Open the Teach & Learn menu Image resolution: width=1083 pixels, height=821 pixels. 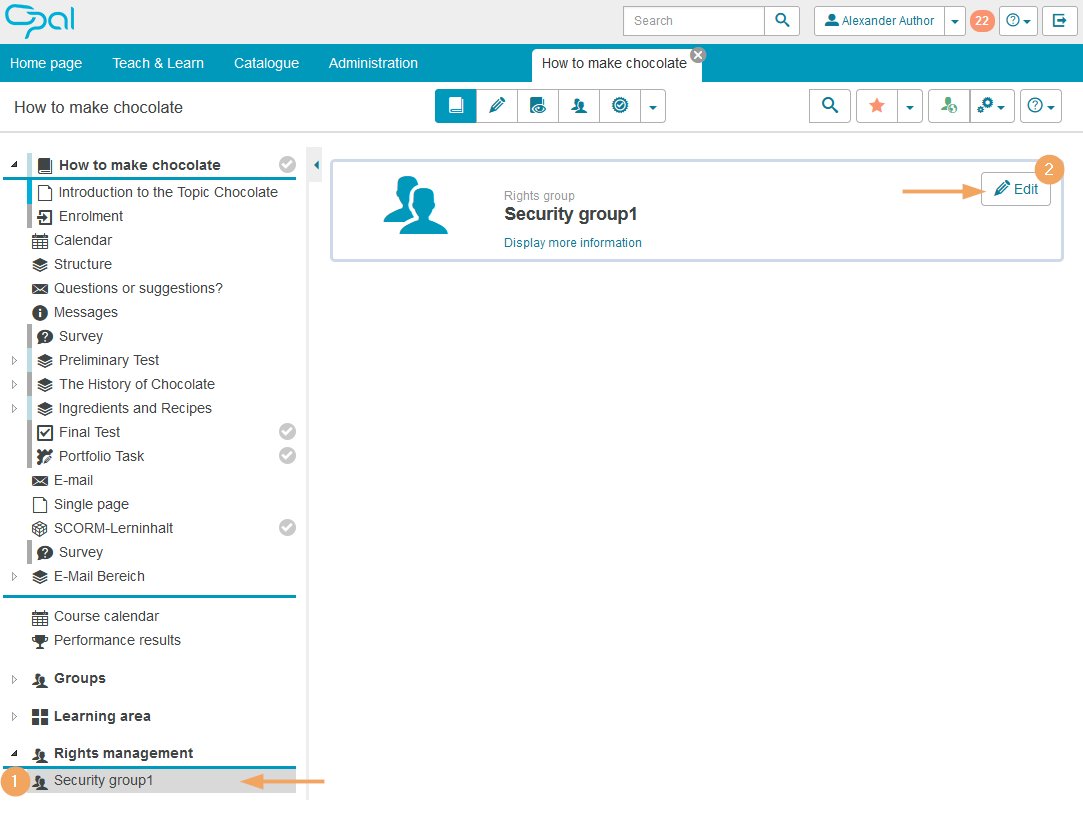[x=158, y=63]
